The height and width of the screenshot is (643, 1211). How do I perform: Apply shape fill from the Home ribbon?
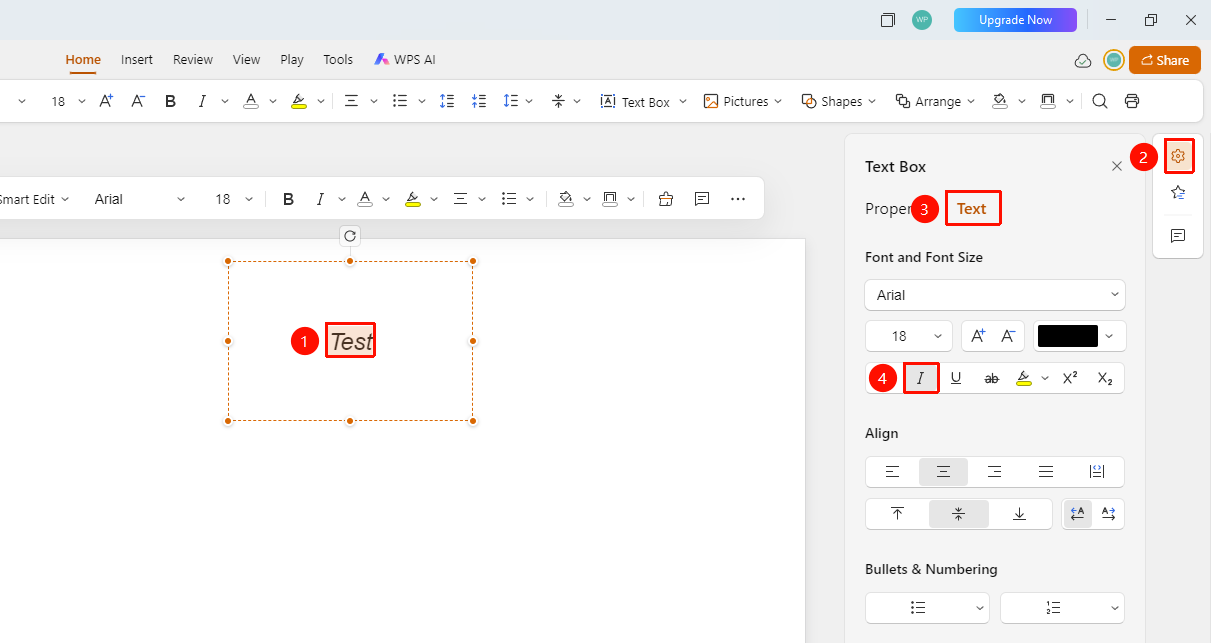[x=999, y=101]
